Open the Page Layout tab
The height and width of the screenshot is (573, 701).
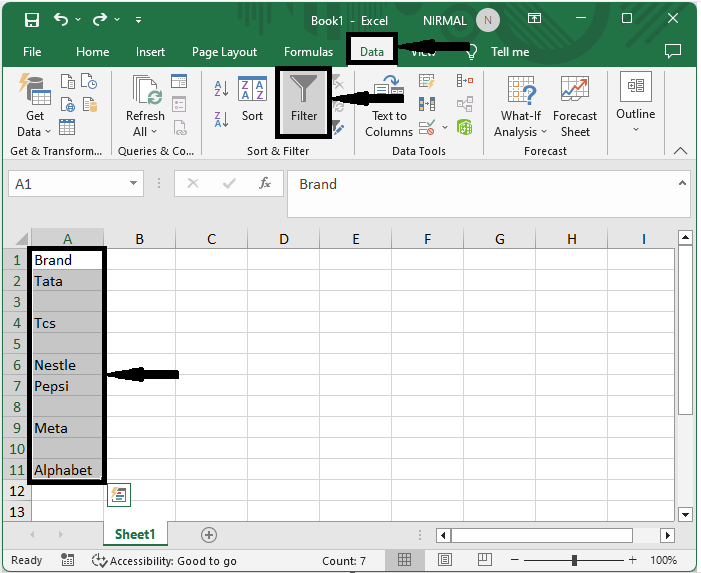tap(224, 52)
